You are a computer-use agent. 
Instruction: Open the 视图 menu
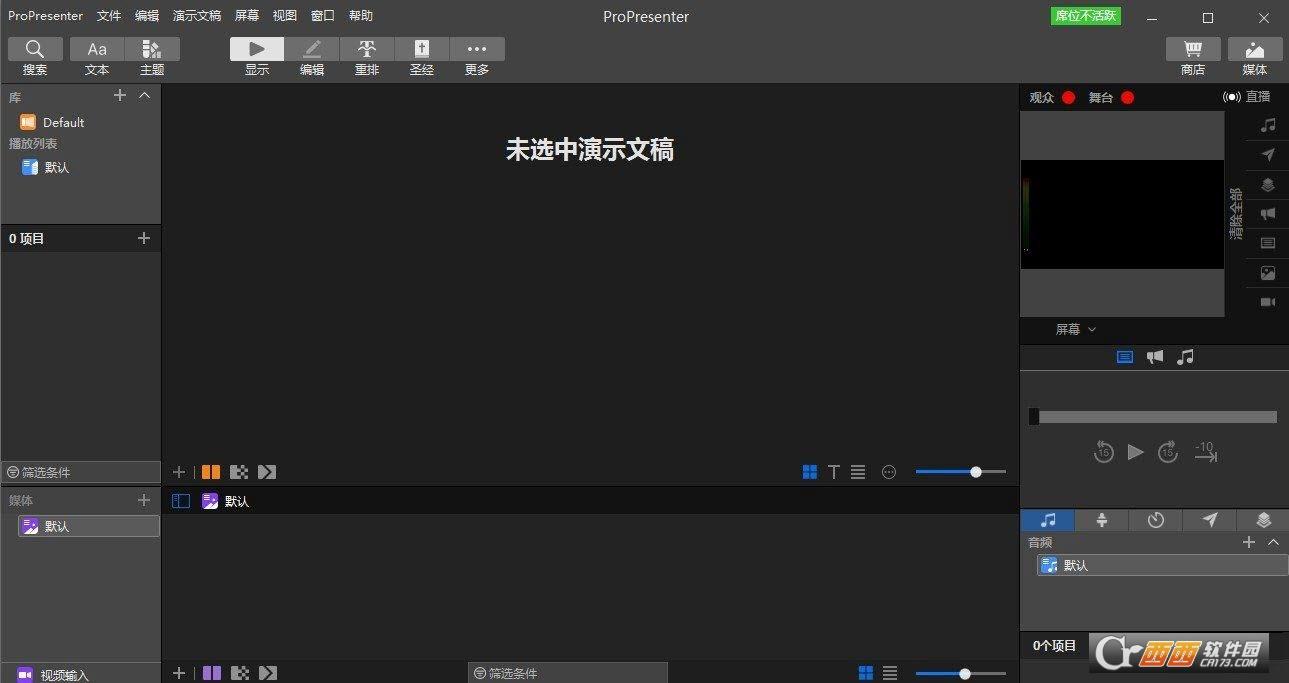pos(285,16)
